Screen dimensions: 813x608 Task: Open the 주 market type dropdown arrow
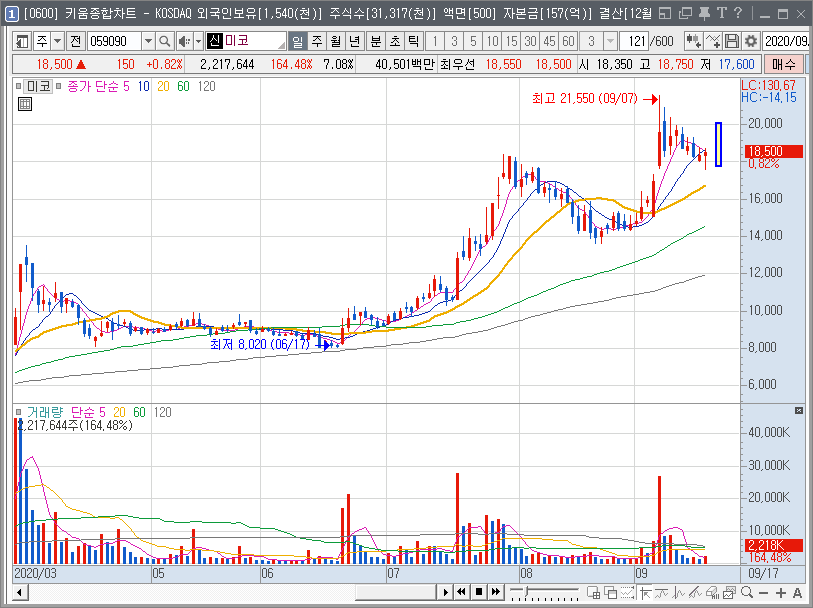(x=58, y=41)
